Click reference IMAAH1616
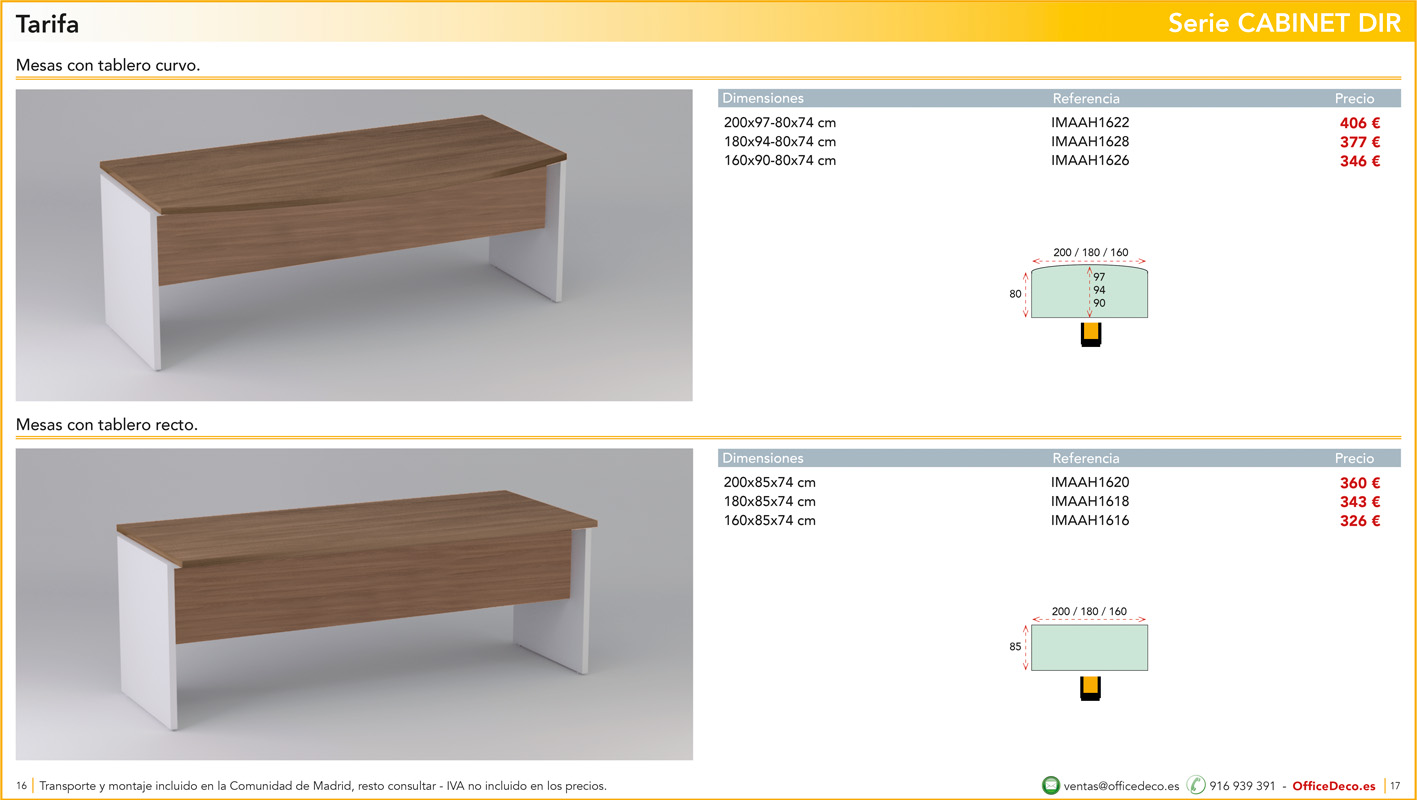This screenshot has width=1417, height=800. coord(1090,521)
